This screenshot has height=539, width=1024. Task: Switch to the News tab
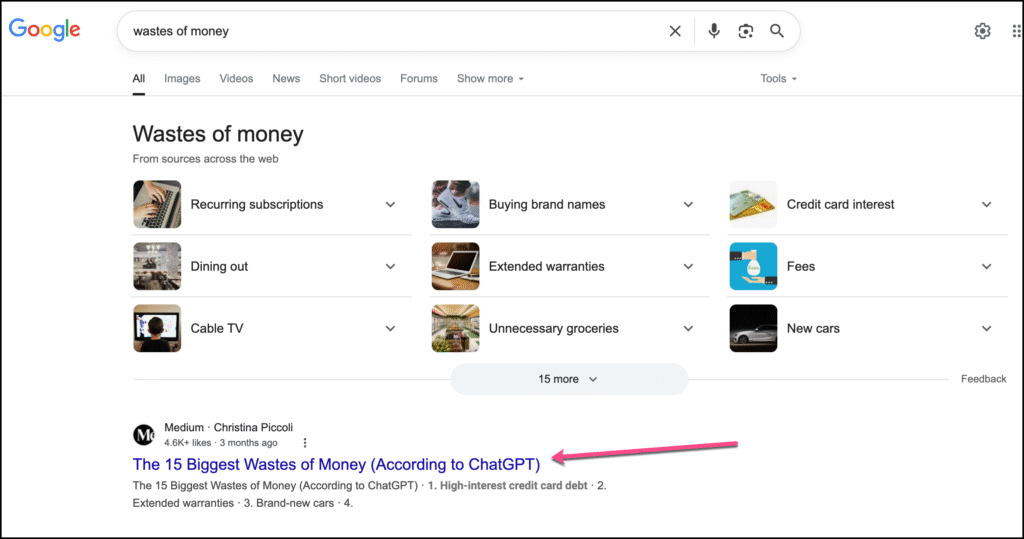(286, 79)
